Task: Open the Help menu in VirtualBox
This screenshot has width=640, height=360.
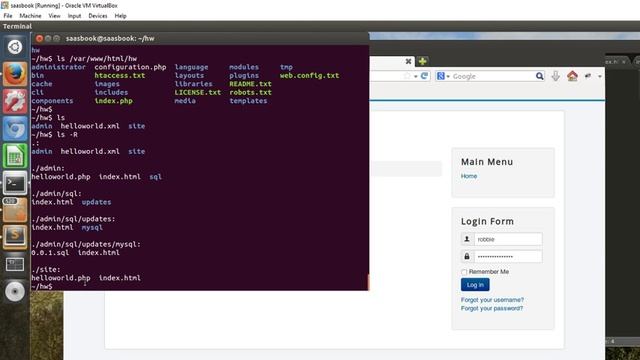Action: (120, 16)
